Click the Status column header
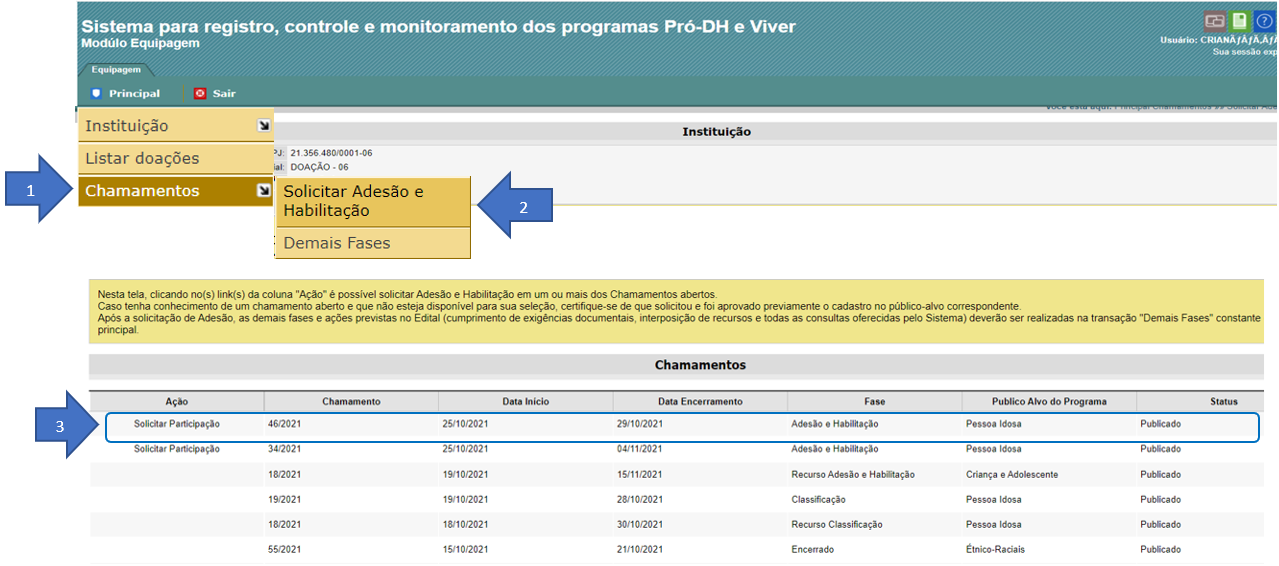 pos(1223,401)
